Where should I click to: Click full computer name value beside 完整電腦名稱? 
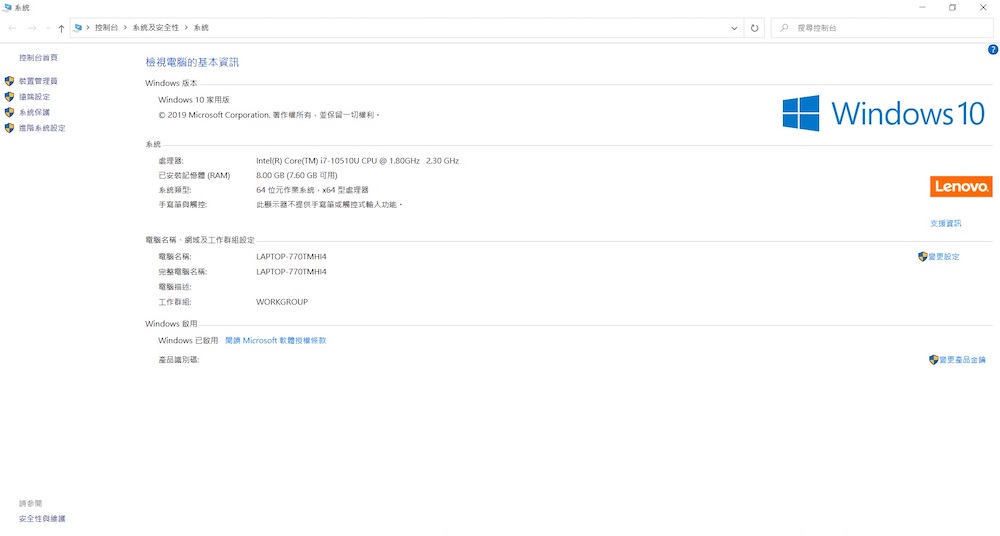(x=291, y=272)
